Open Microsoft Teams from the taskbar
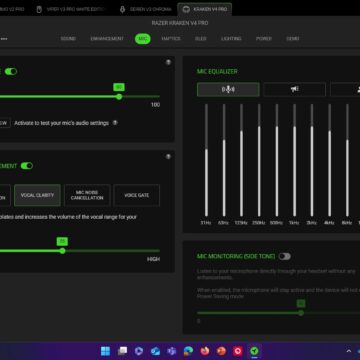Viewport: 360px width, 360px height. pyautogui.click(x=172, y=351)
